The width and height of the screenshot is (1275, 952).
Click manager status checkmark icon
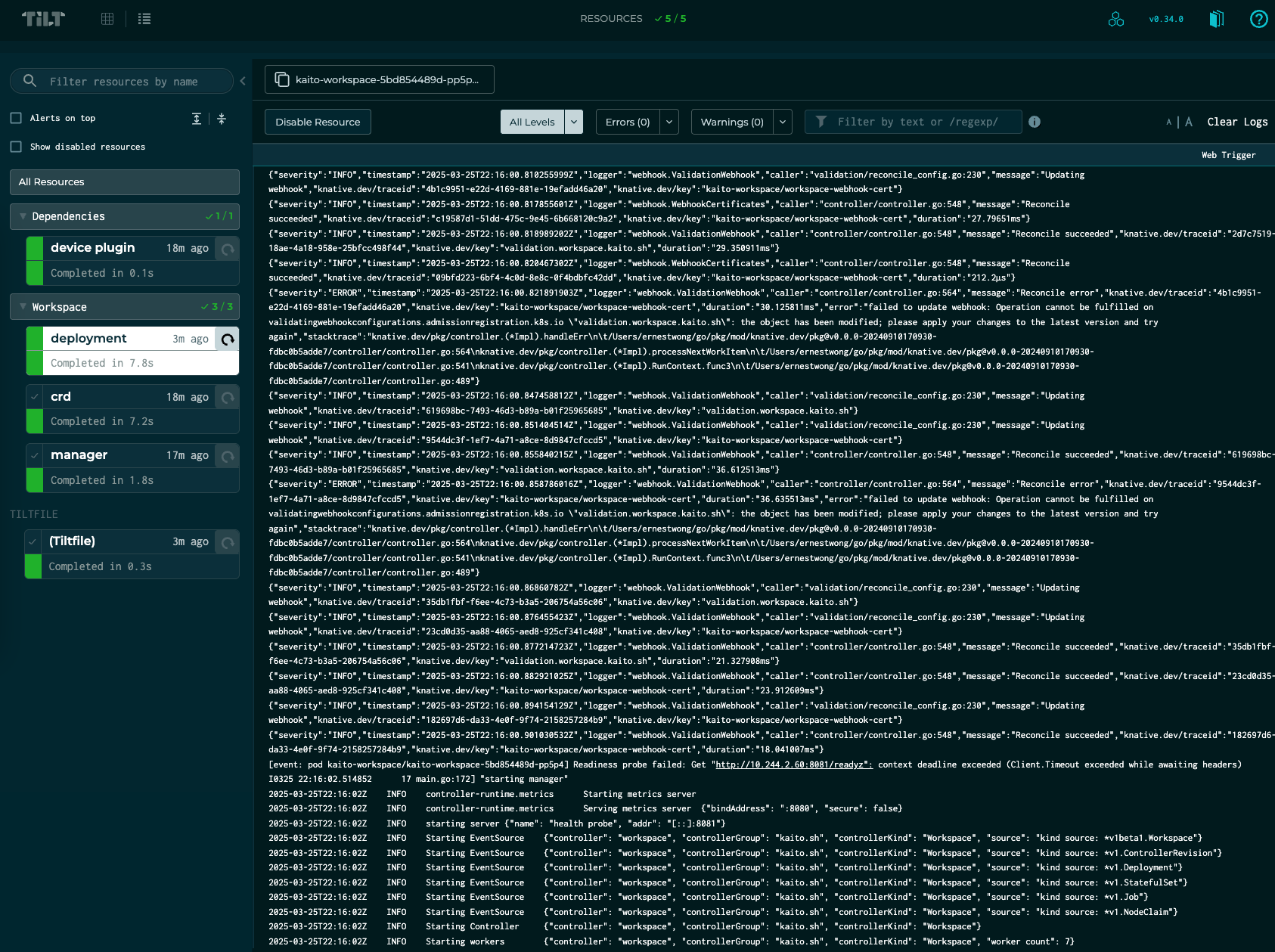(x=35, y=455)
